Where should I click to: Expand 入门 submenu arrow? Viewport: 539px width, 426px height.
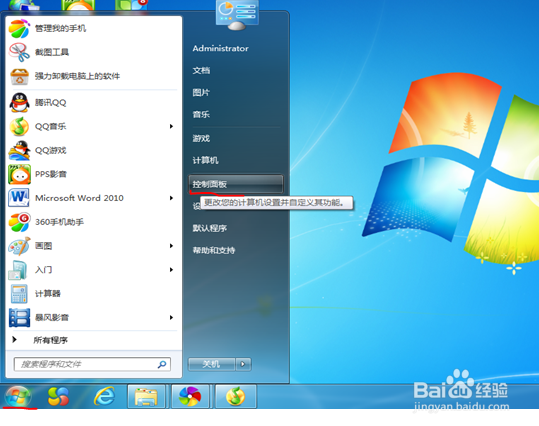[171, 270]
